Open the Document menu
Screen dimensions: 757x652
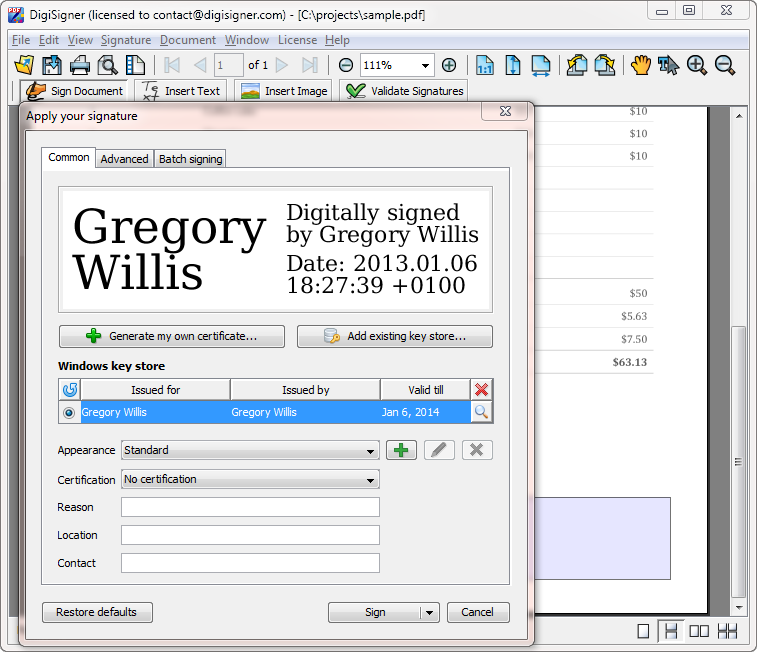[188, 40]
